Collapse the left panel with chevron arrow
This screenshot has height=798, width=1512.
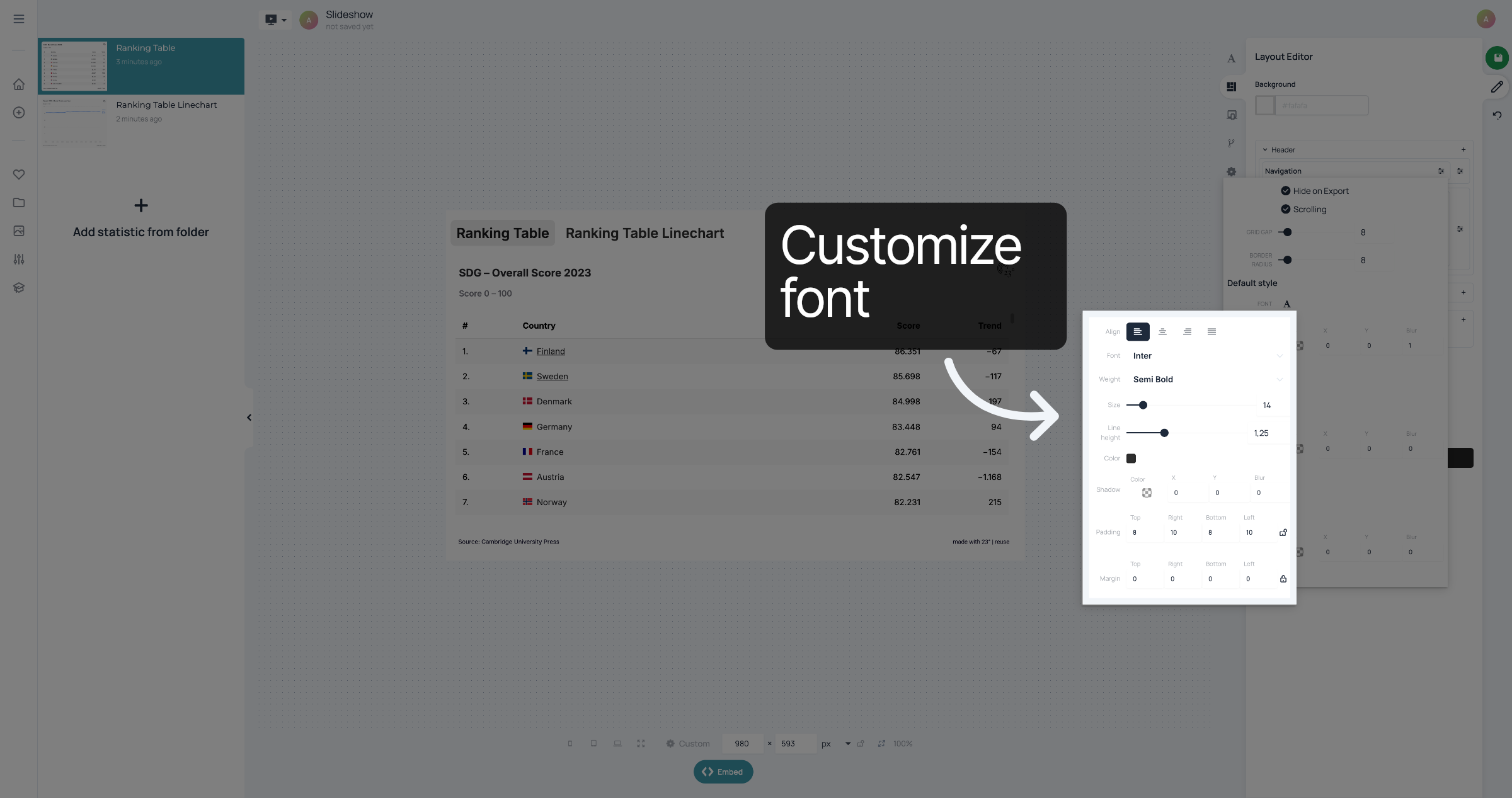[249, 418]
